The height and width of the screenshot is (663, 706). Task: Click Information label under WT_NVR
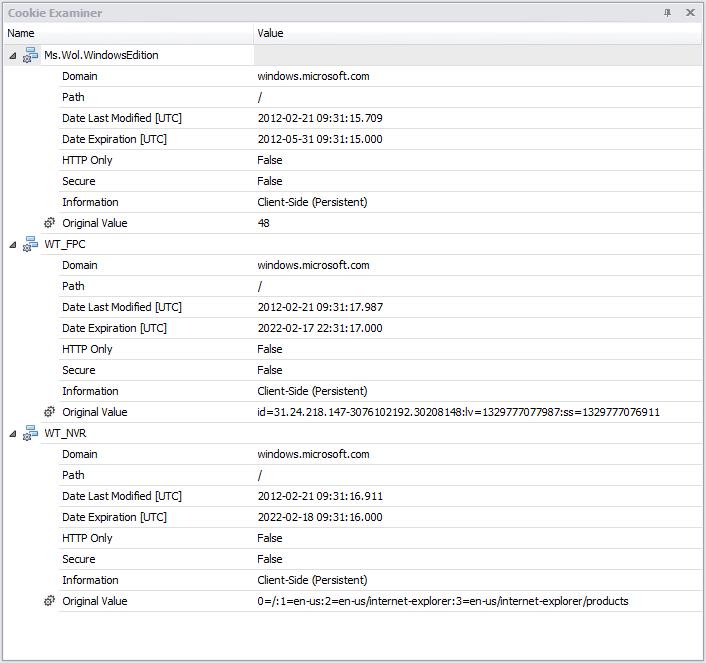coord(91,580)
